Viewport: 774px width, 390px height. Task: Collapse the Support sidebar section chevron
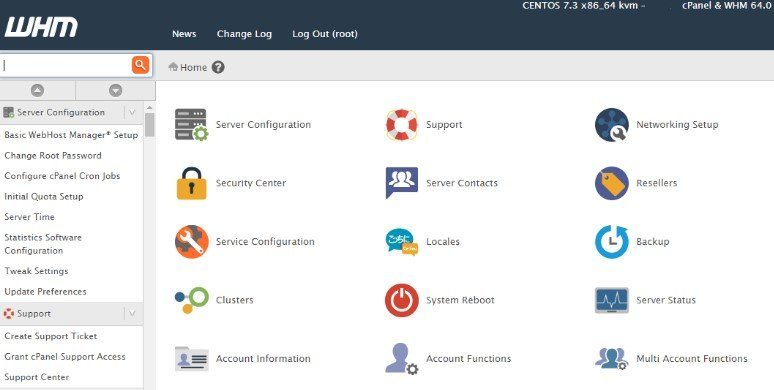click(132, 313)
